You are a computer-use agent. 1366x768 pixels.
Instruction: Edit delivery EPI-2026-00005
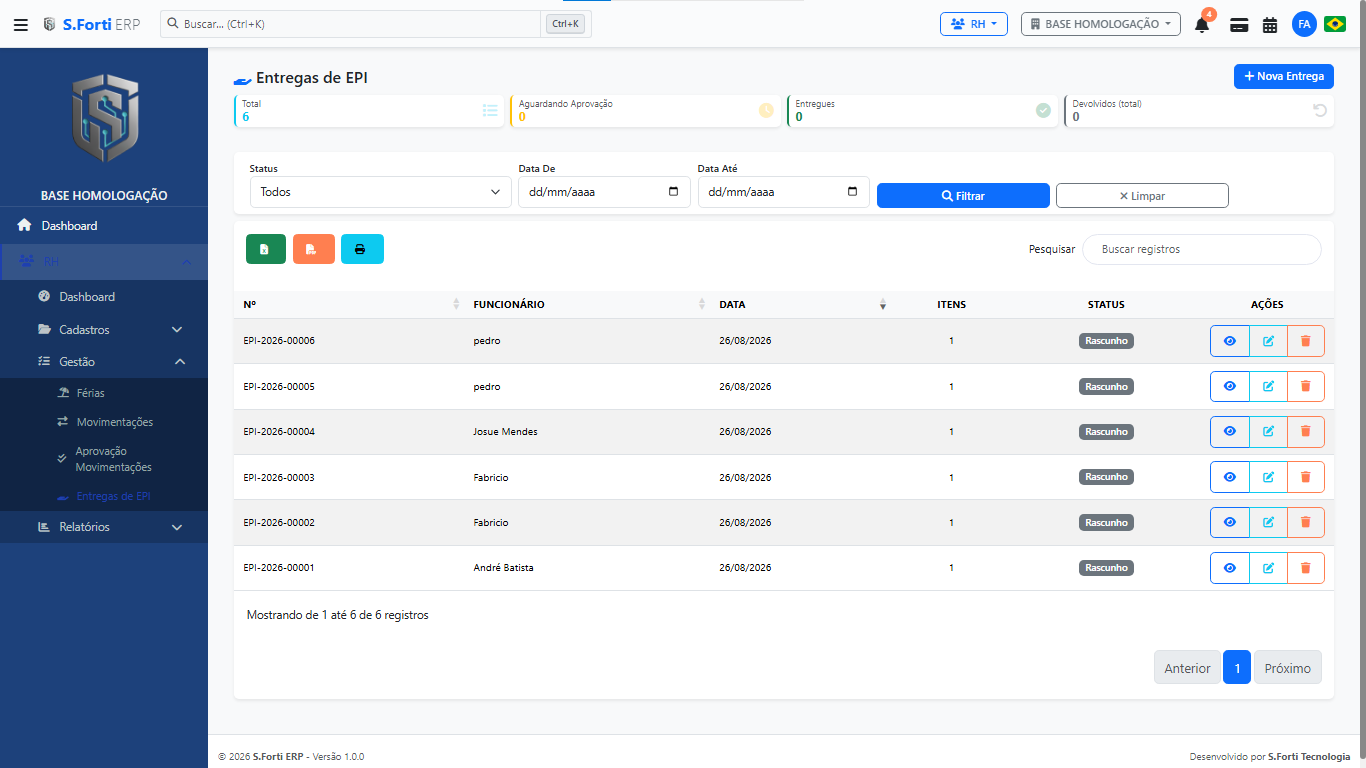tap(1268, 386)
